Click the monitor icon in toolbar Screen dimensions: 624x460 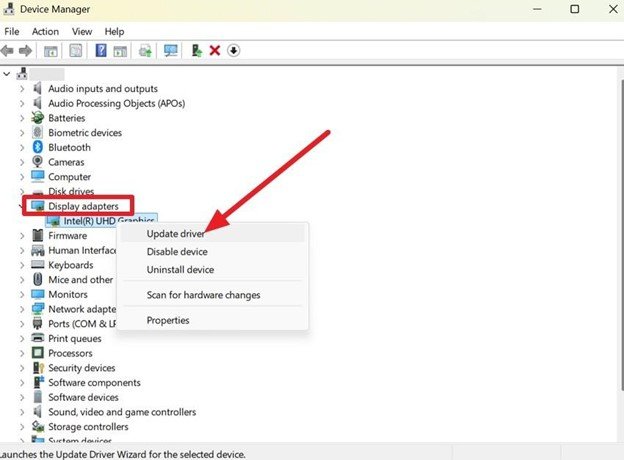point(171,51)
